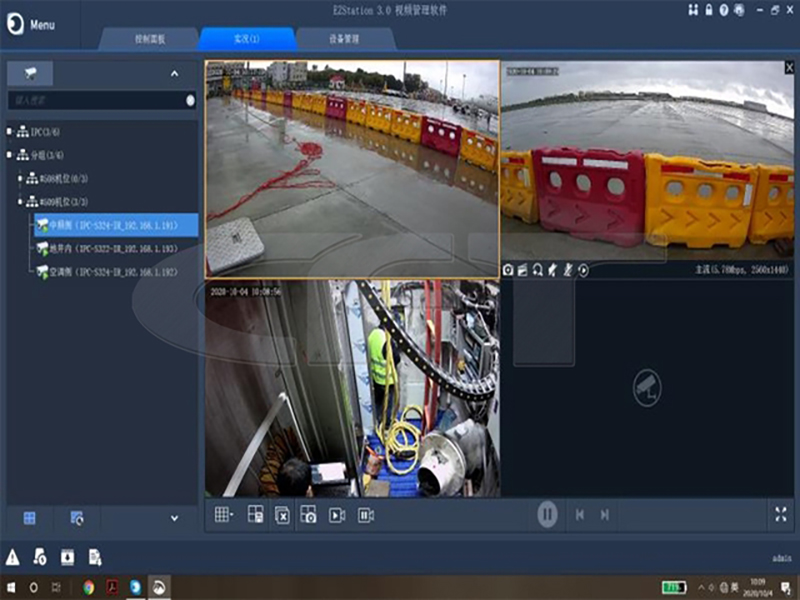
Task: Expand the IPC(3/6) tree node
Action: 9,132
